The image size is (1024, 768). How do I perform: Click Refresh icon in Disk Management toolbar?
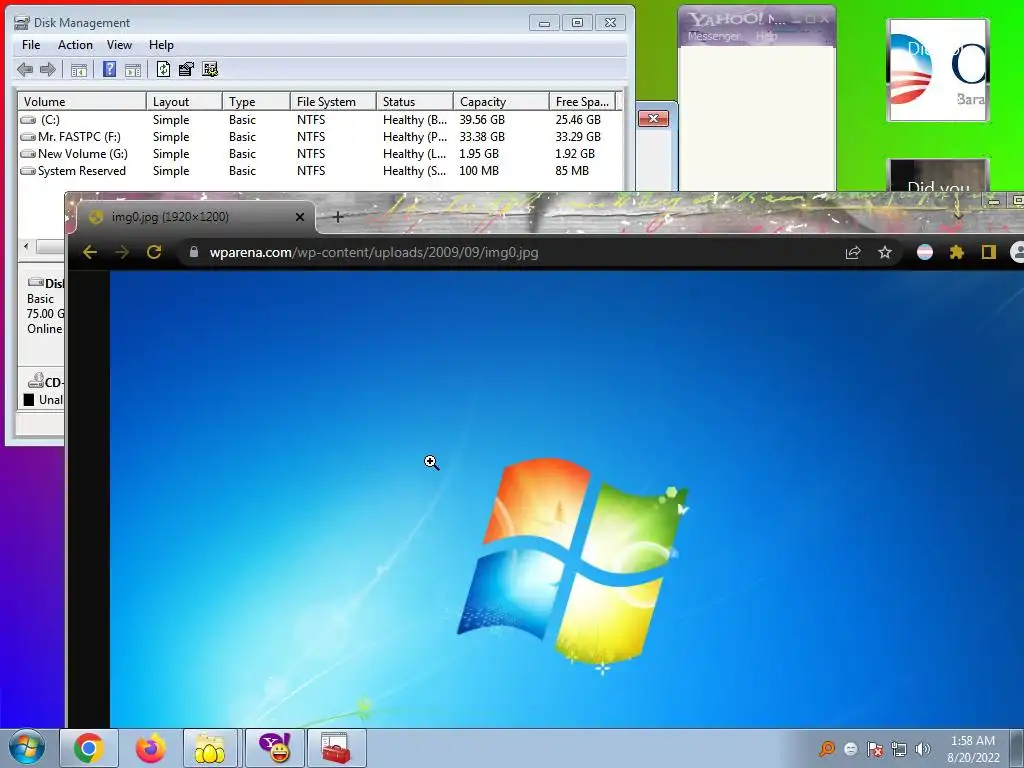click(x=163, y=69)
